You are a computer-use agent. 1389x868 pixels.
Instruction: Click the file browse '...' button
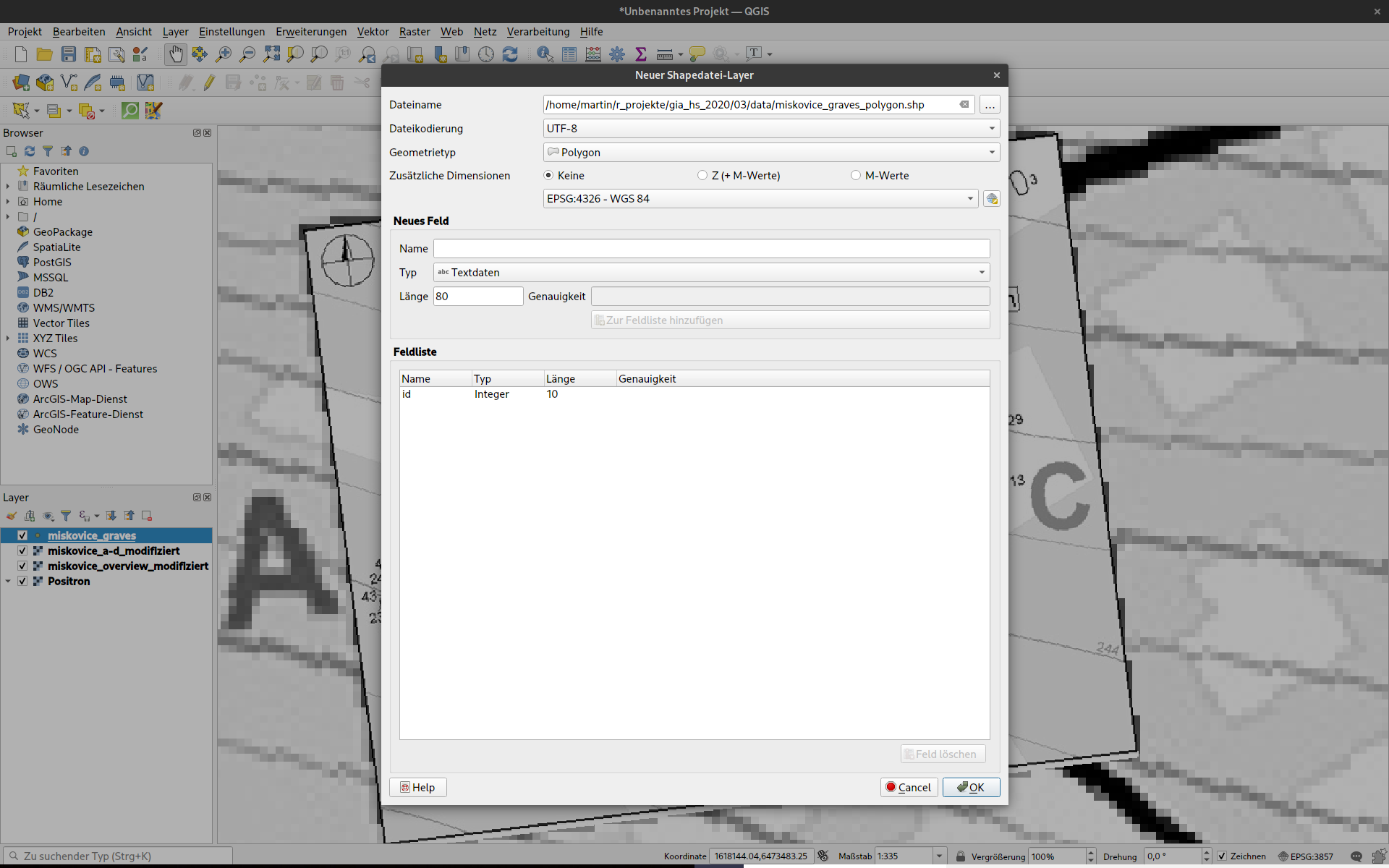(x=990, y=105)
